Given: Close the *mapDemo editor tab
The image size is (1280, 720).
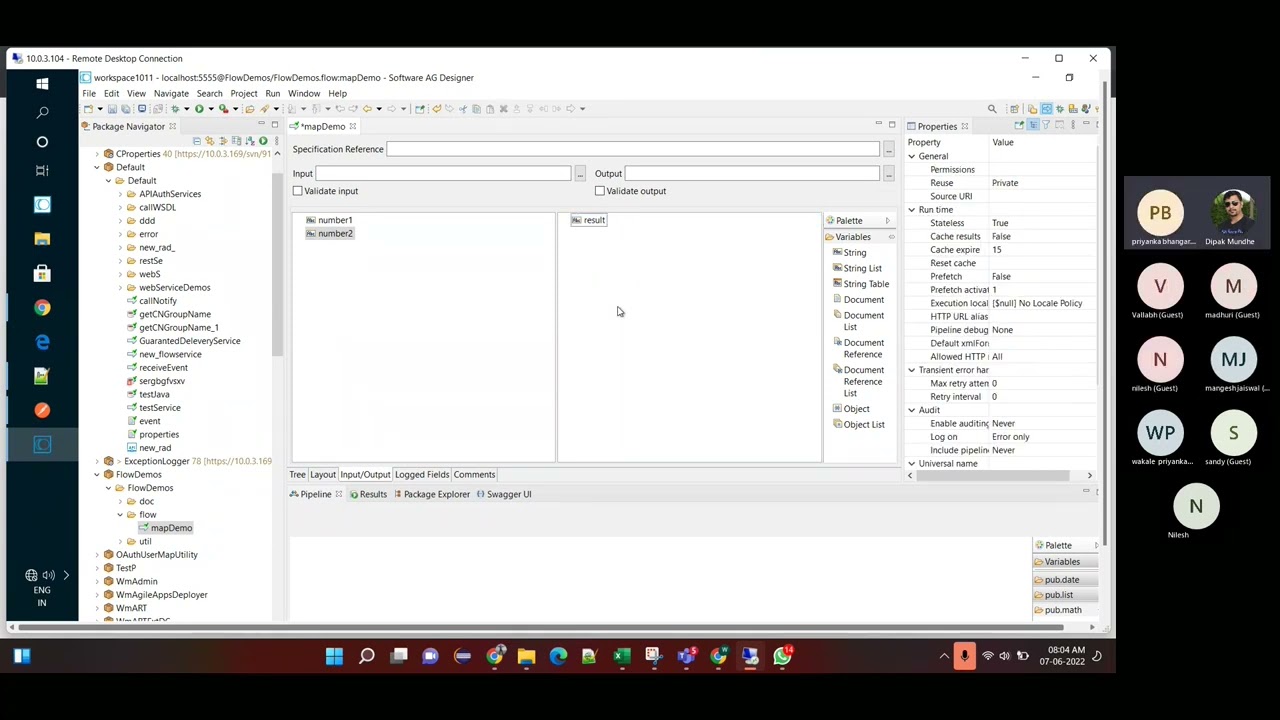Looking at the screenshot, I should point(352,126).
